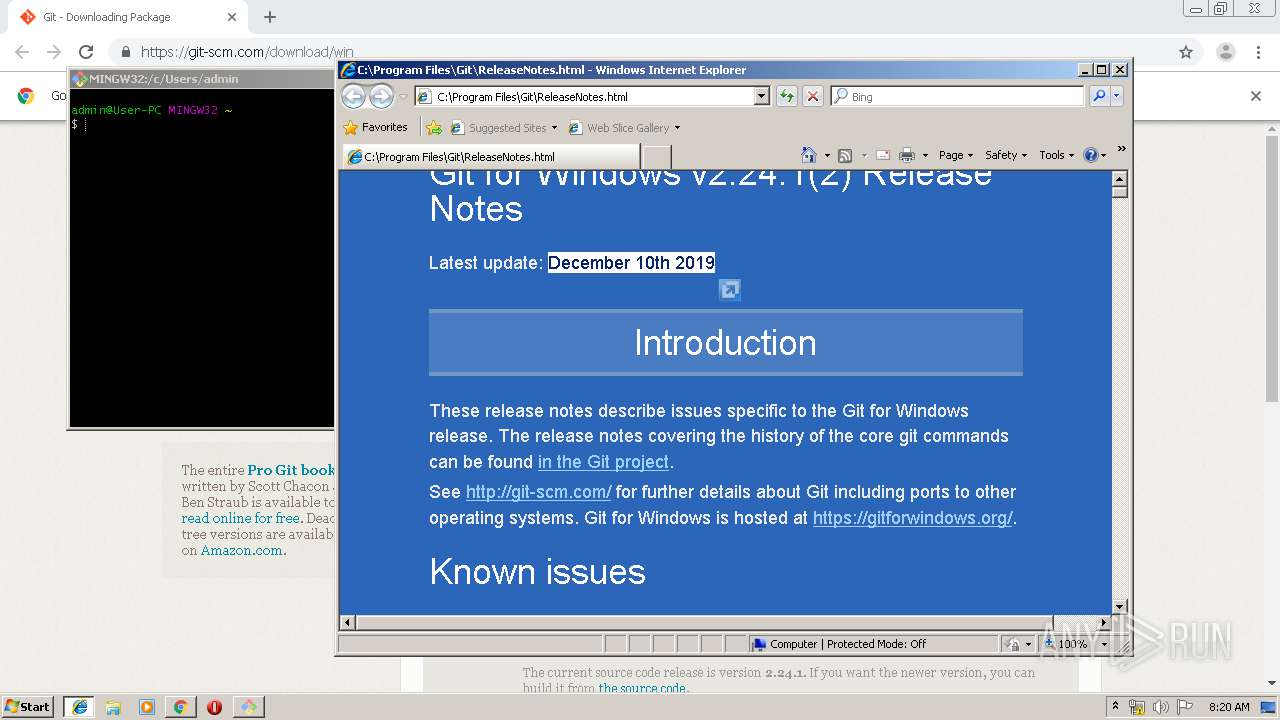This screenshot has width=1280, height=720.
Task: Click the selected date 'December 10th 2019'
Action: [x=631, y=263]
